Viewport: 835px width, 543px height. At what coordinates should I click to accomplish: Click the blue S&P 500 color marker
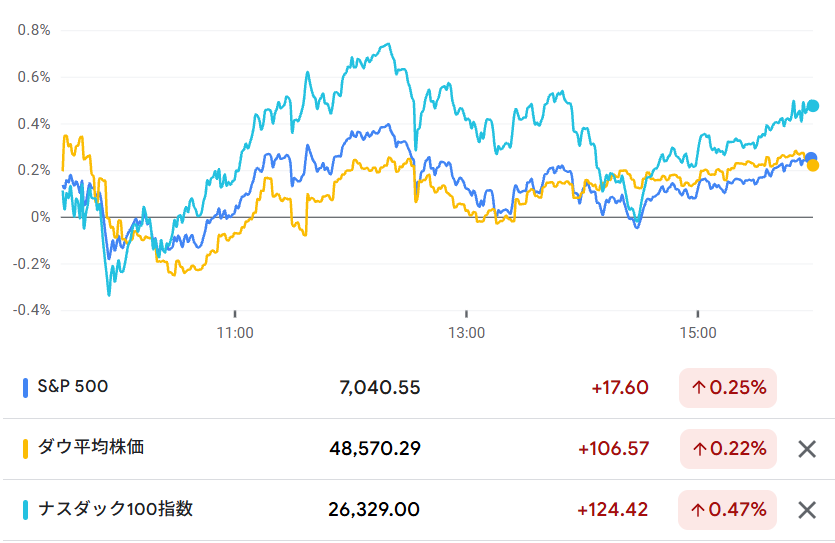[x=25, y=387]
